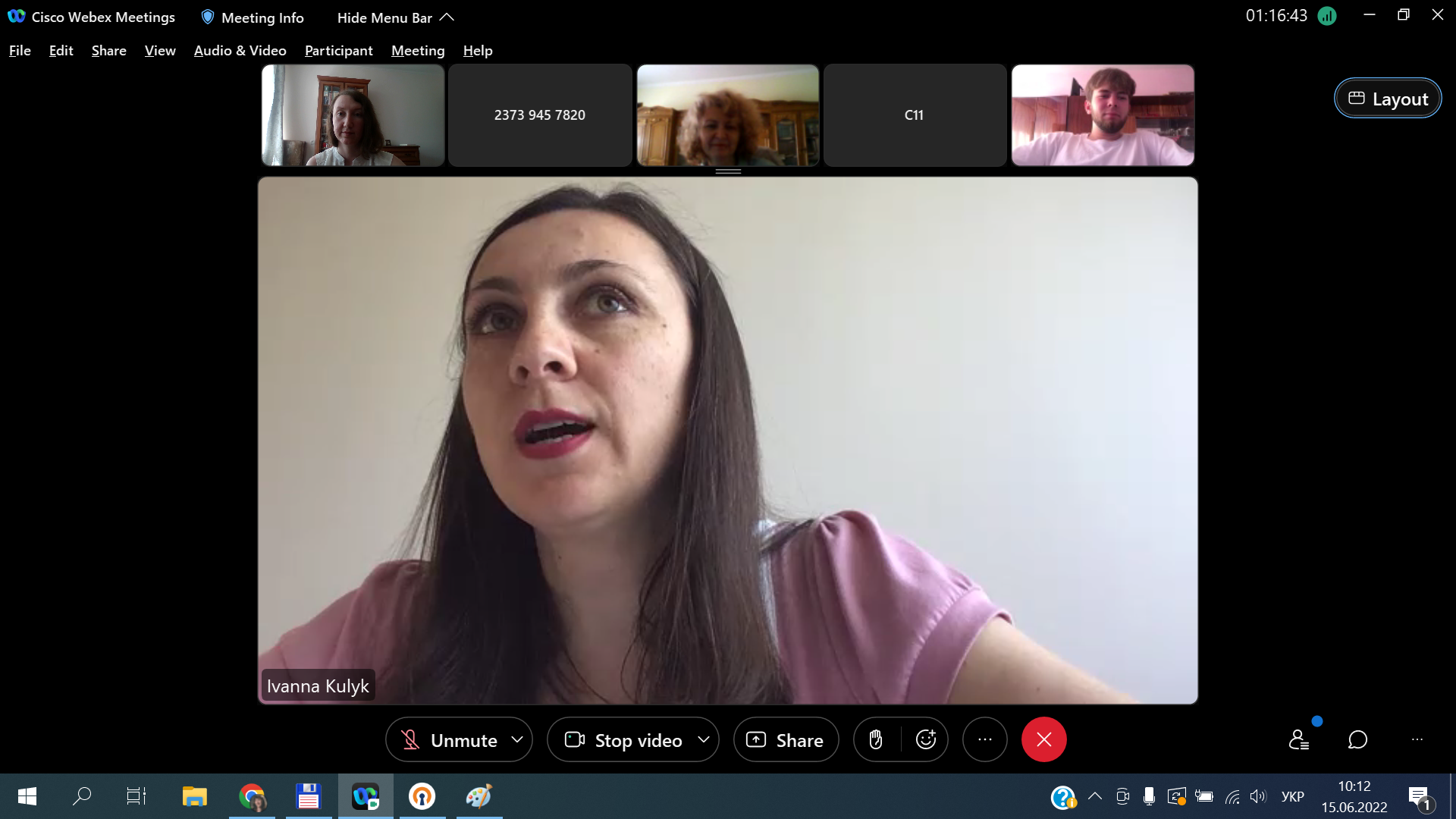1456x819 pixels.
Task: Click the Meeting Info shield icon
Action: coord(208,17)
